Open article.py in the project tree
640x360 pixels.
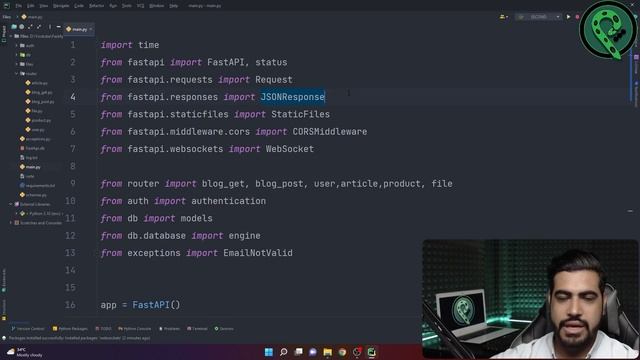36,83
